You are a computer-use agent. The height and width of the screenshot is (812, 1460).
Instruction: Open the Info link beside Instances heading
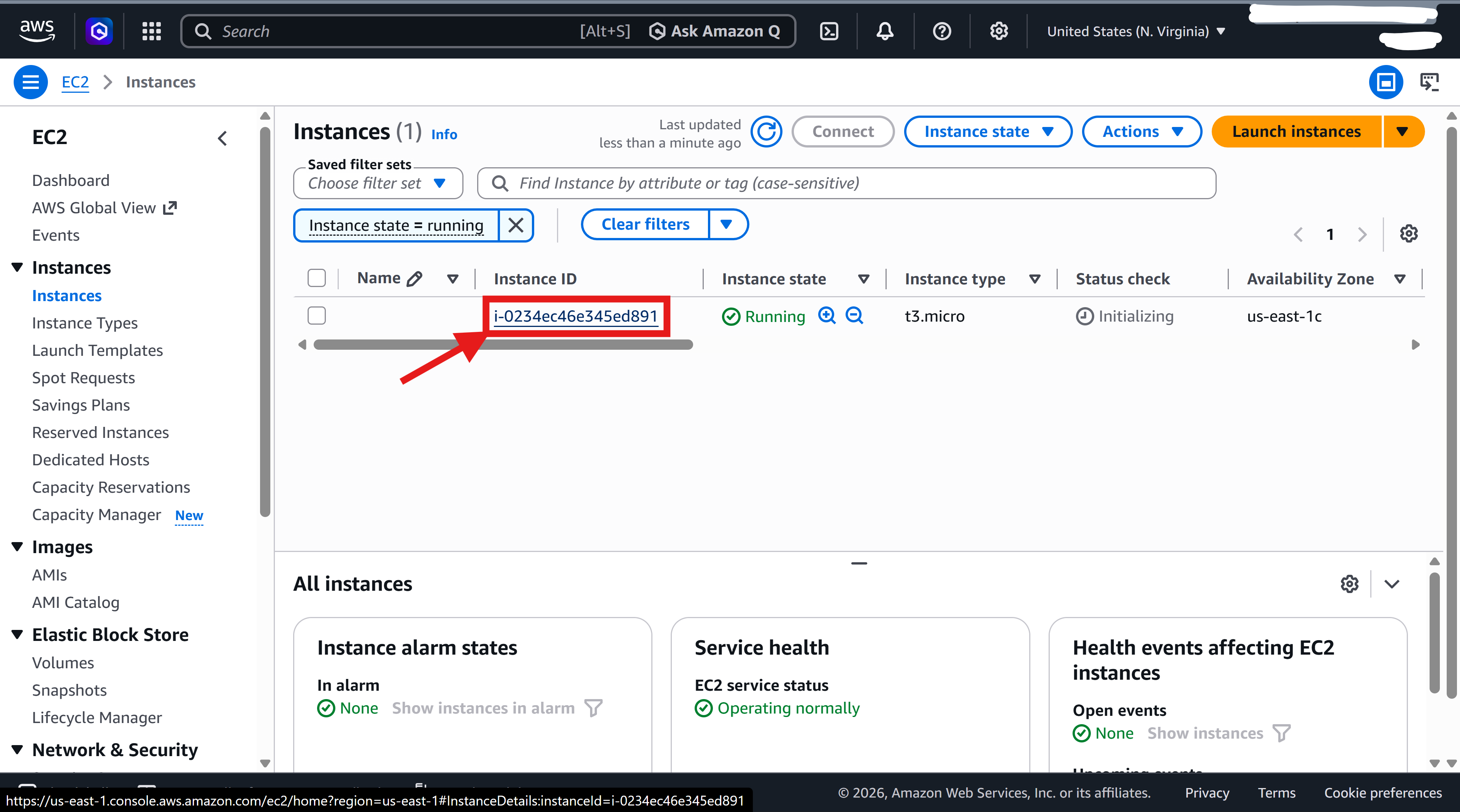coord(444,134)
